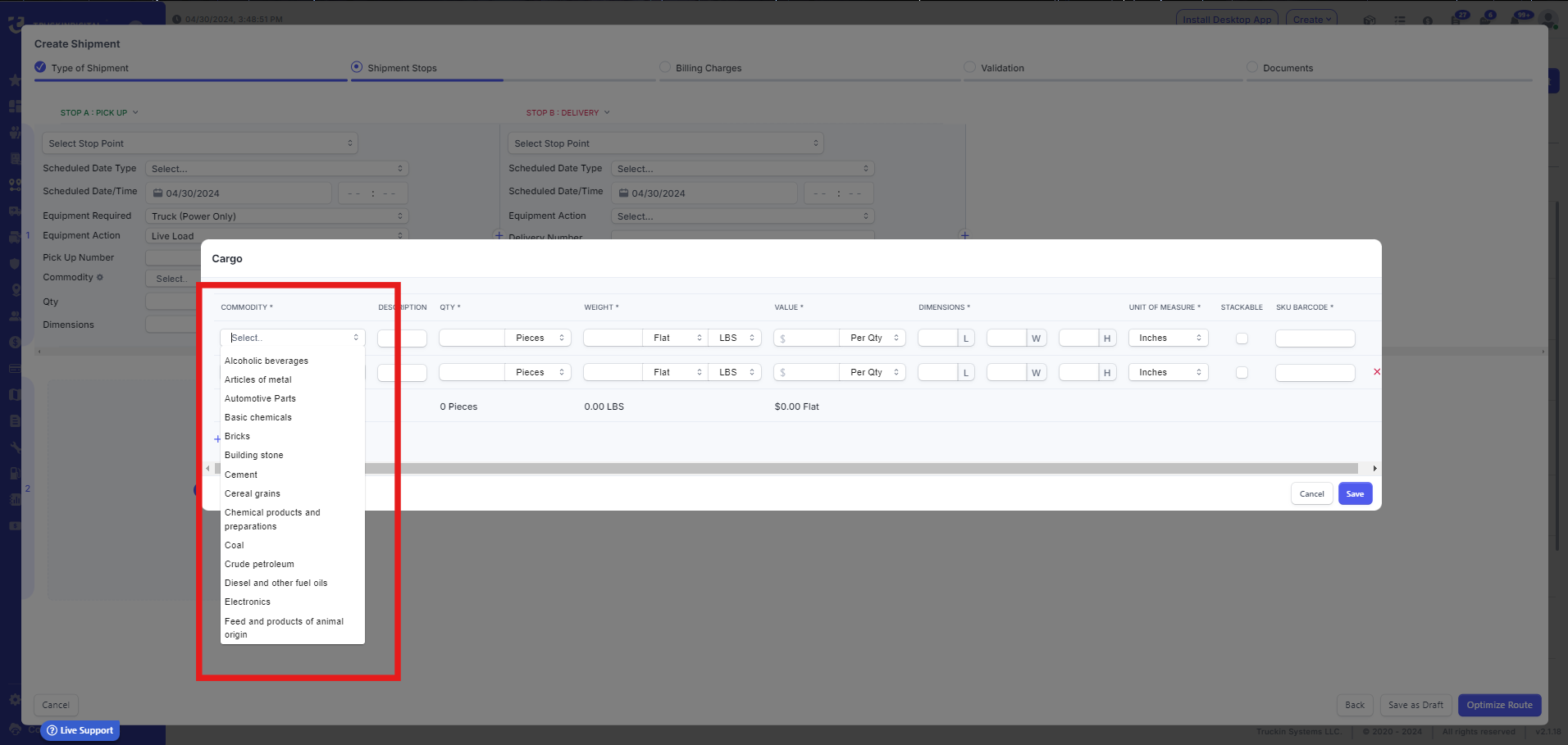Choose Electronics from commodity list
1568x745 pixels.
pyautogui.click(x=248, y=602)
